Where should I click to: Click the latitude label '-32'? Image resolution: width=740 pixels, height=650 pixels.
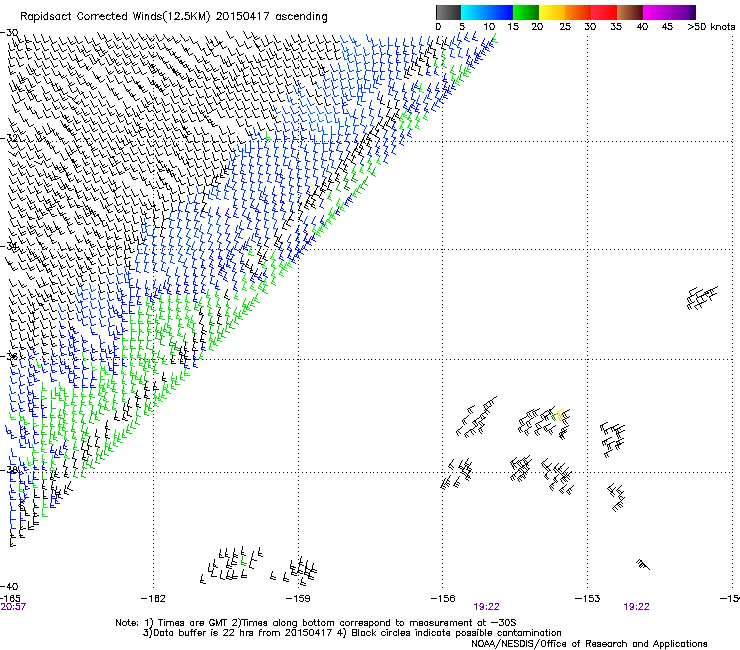tap(9, 138)
